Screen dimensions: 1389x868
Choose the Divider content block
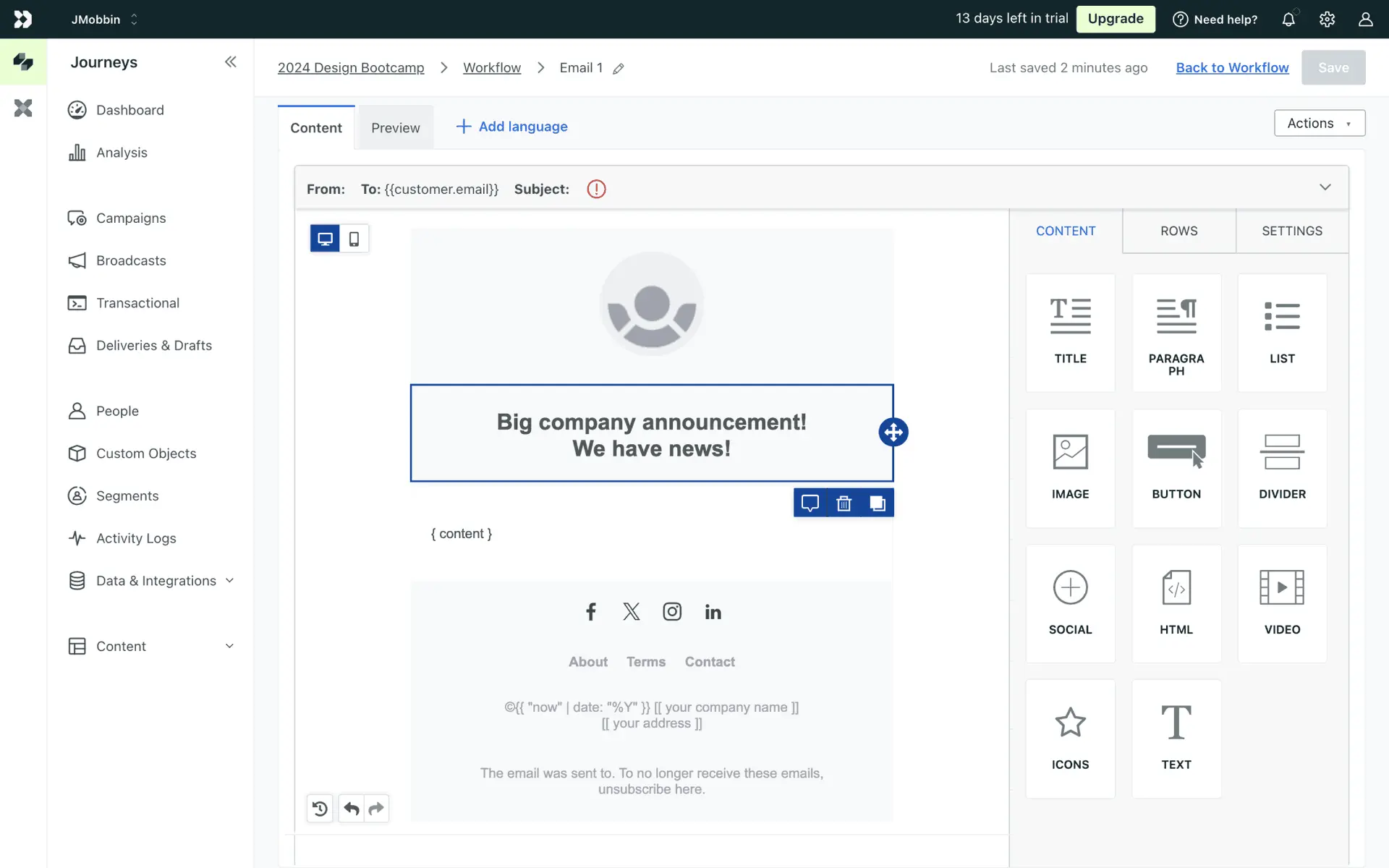[1282, 468]
